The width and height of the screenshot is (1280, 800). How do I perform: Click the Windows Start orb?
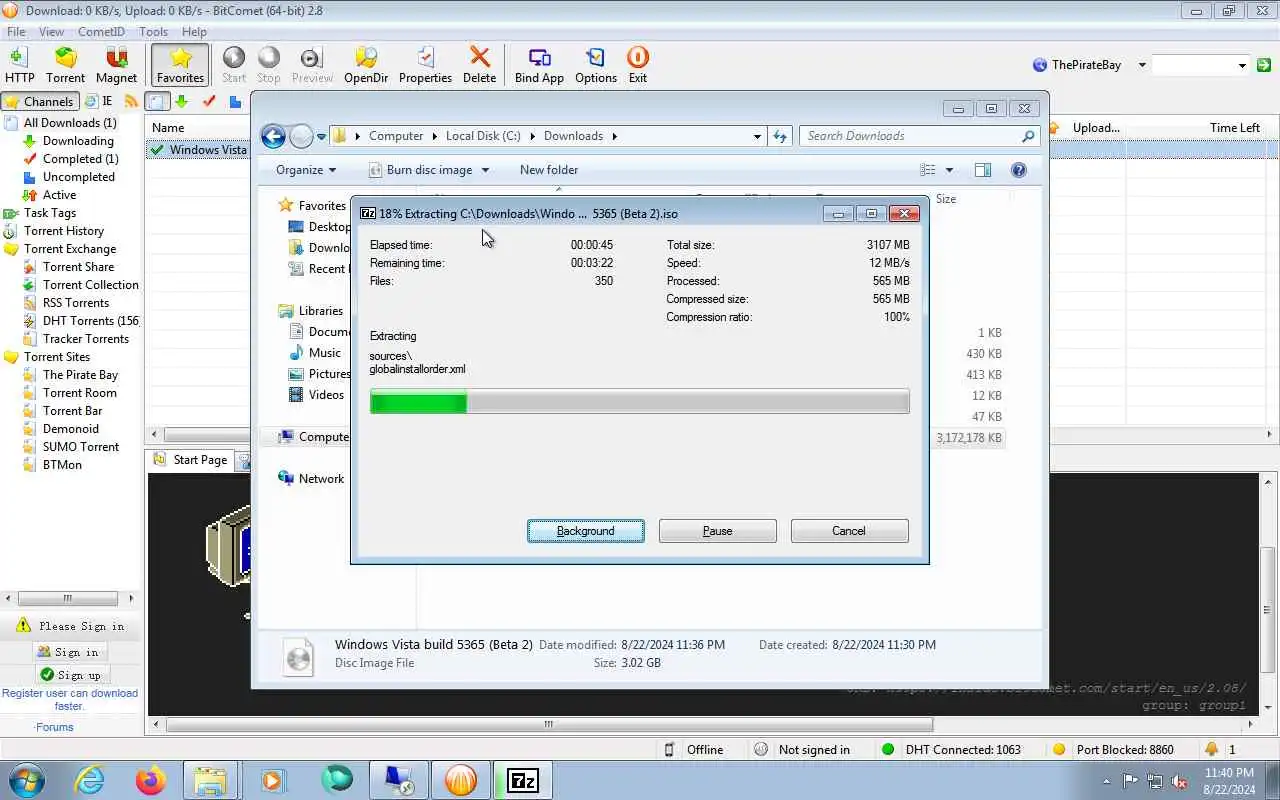click(27, 780)
